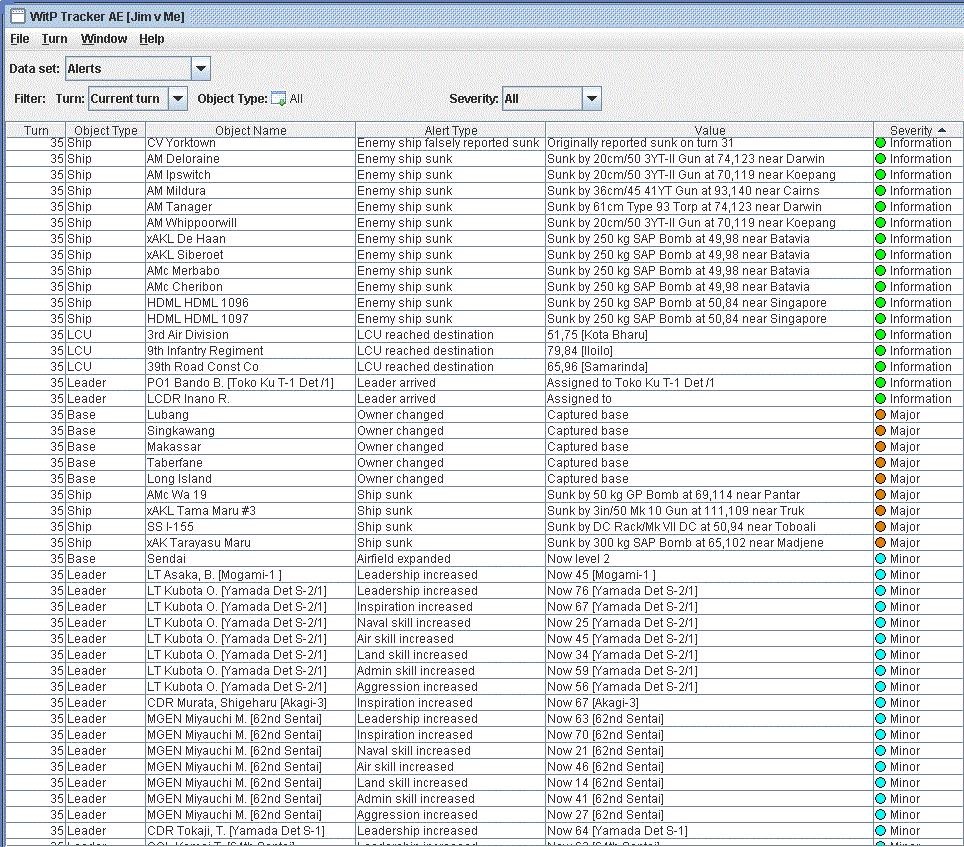The image size is (964, 847).
Task: Open the Data set dropdown
Action: pos(200,69)
